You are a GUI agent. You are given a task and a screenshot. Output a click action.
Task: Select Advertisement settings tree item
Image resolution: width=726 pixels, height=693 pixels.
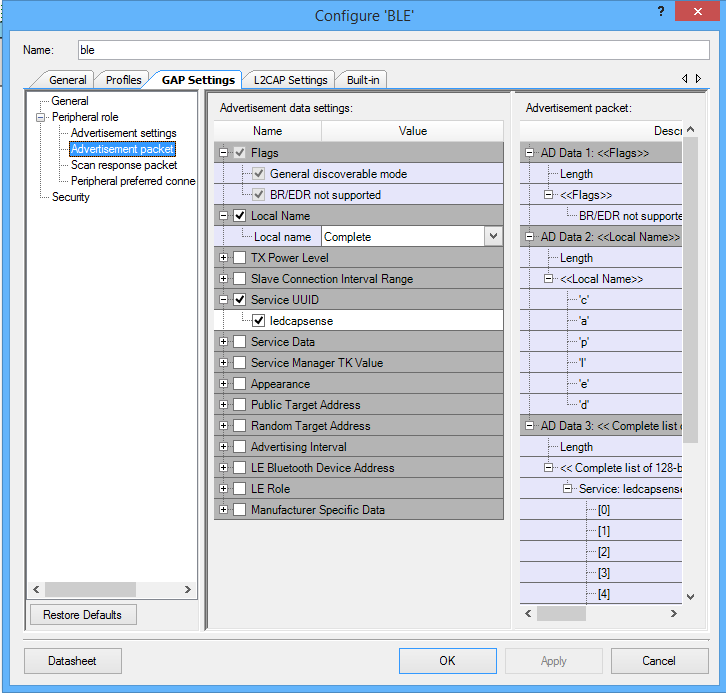pyautogui.click(x=124, y=133)
